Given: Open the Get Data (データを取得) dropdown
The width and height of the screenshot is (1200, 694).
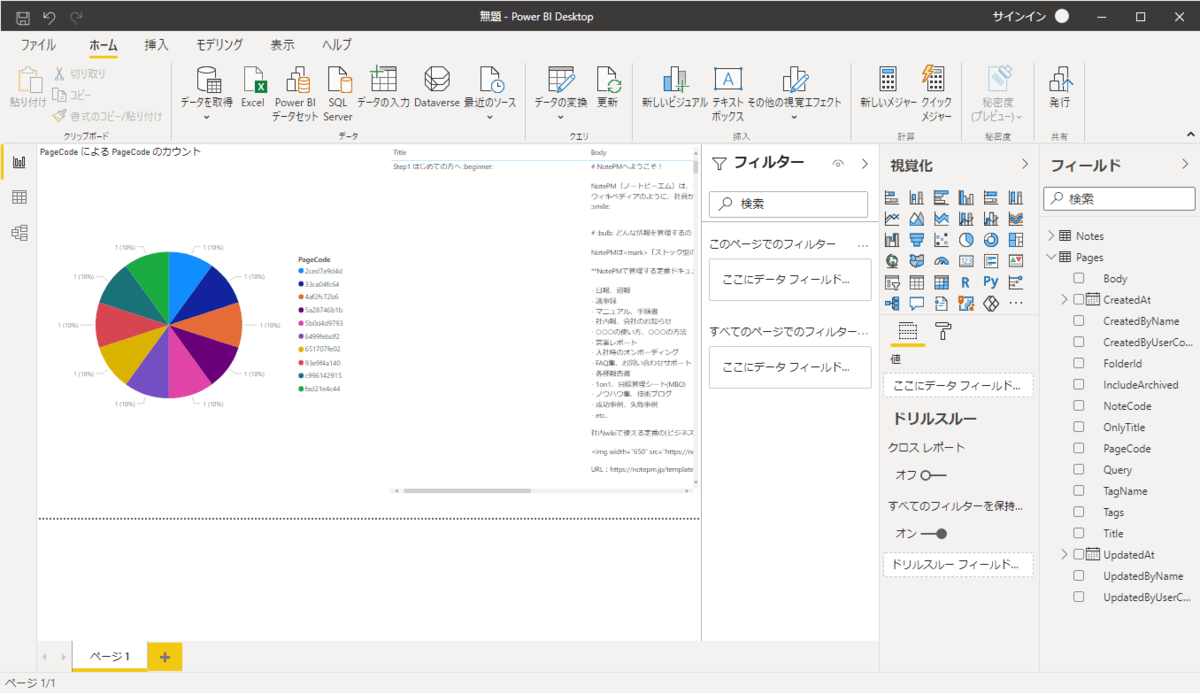Looking at the screenshot, I should coord(207,116).
